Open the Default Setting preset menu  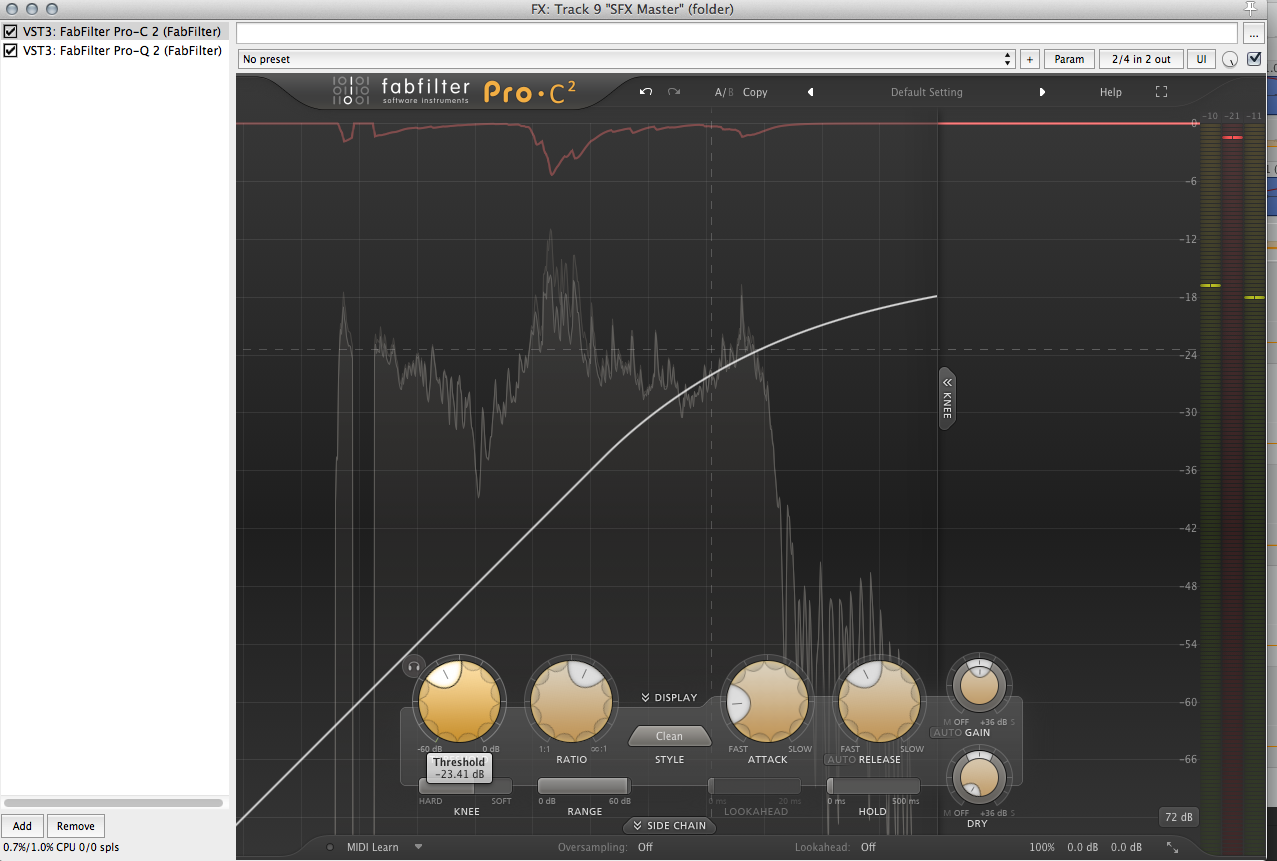coord(926,92)
